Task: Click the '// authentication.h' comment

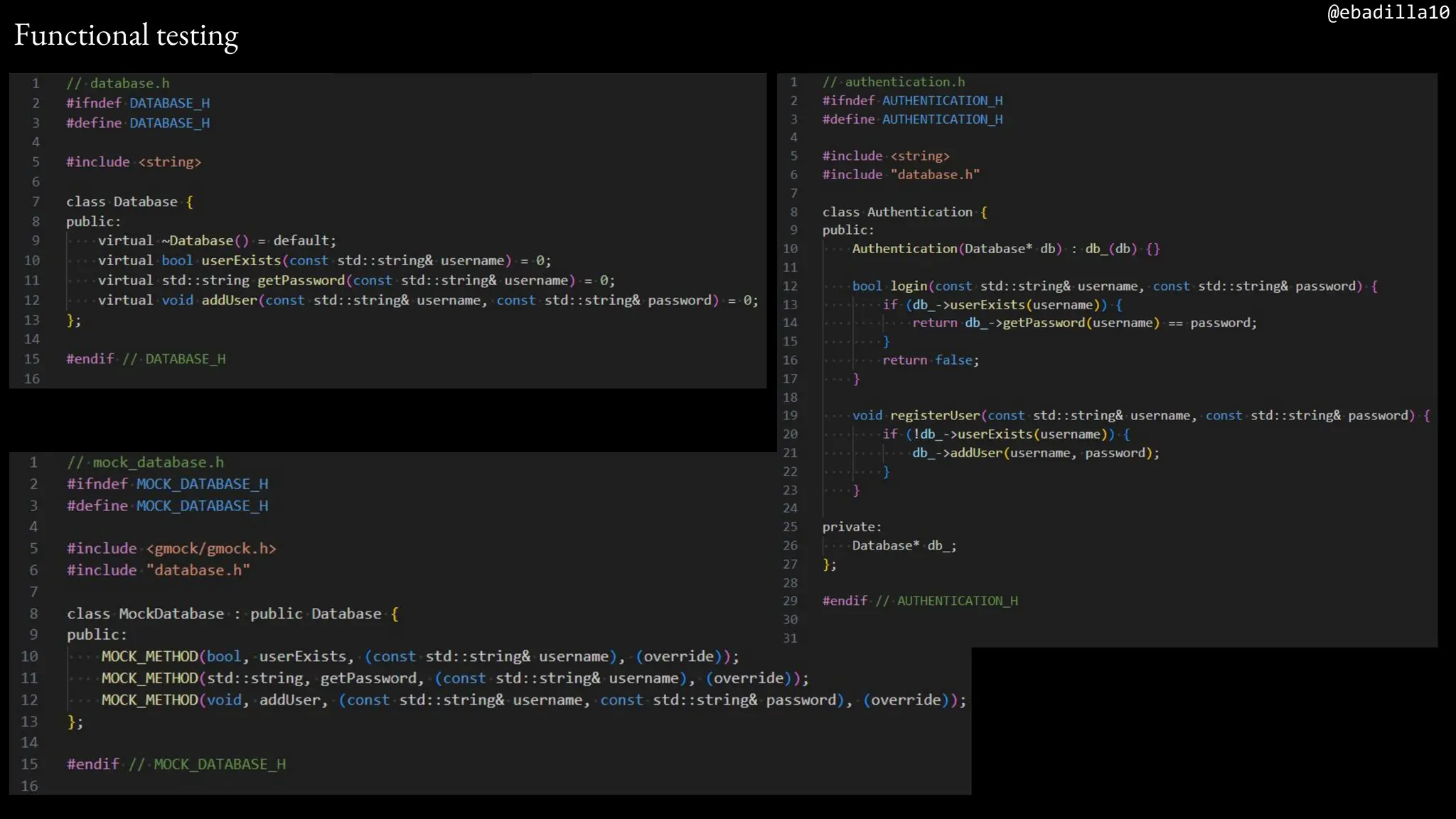Action: 894,82
